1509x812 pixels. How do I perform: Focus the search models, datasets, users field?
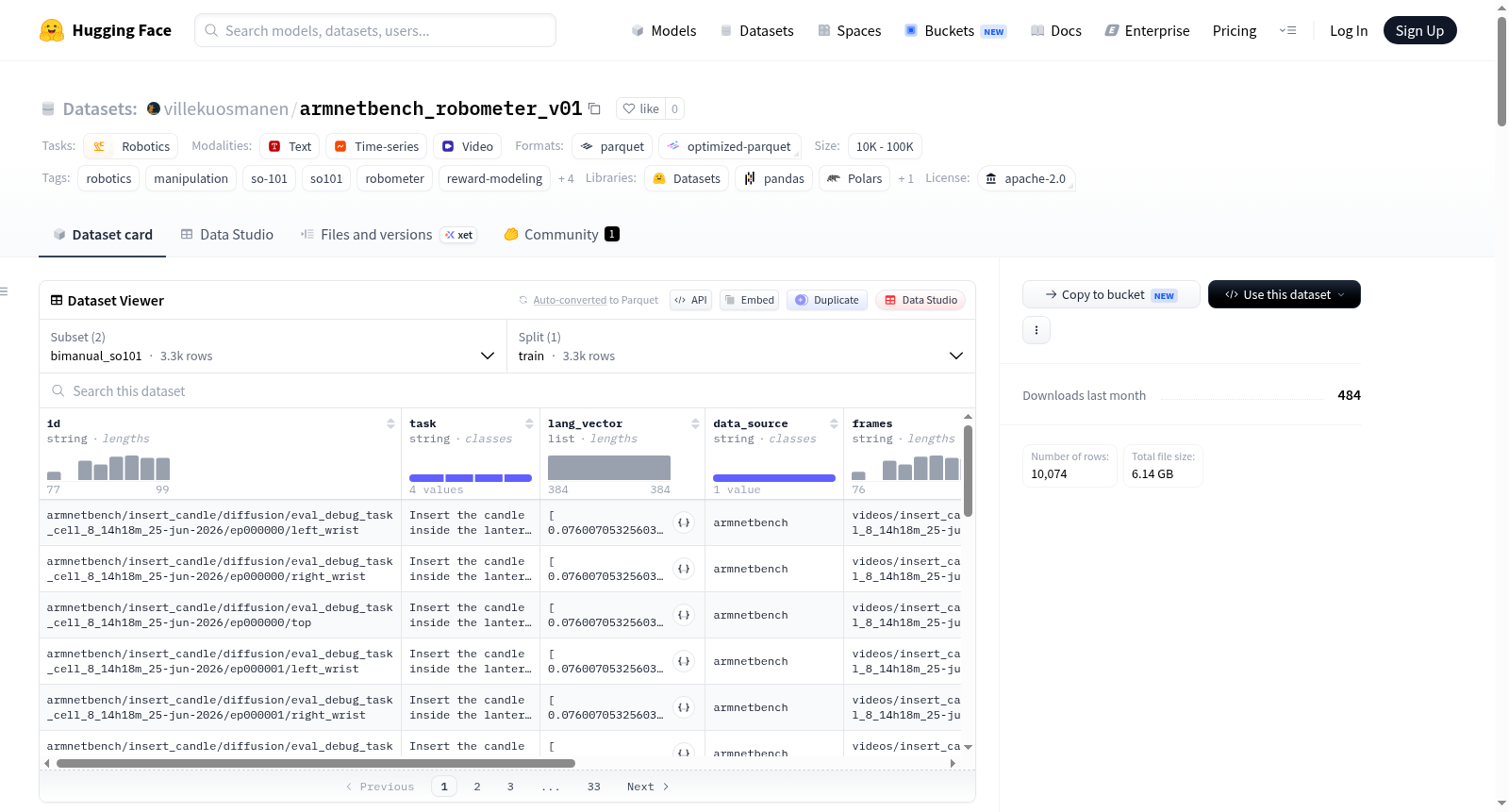click(375, 30)
